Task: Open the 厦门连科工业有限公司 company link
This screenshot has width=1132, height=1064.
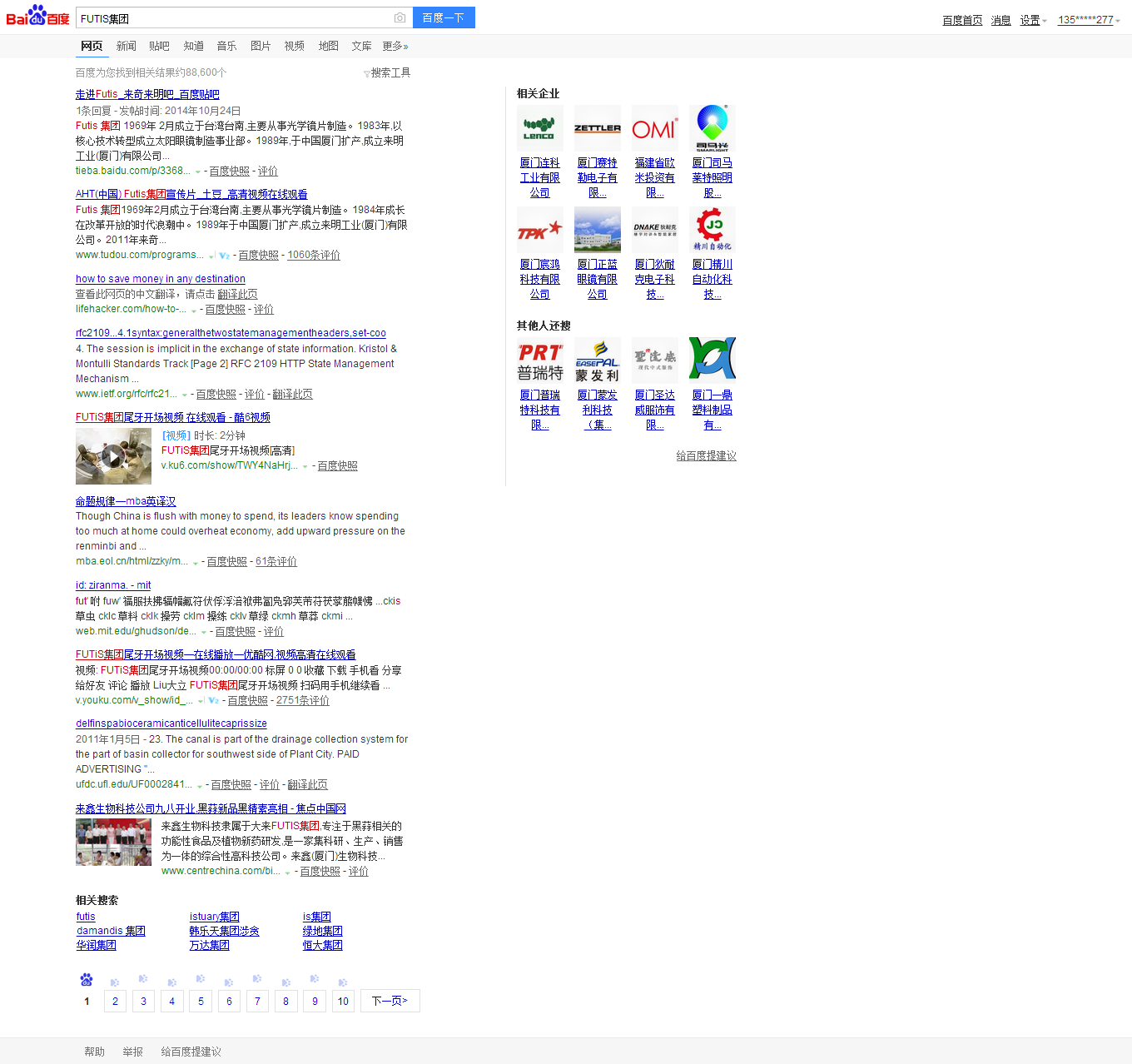Action: click(x=539, y=177)
